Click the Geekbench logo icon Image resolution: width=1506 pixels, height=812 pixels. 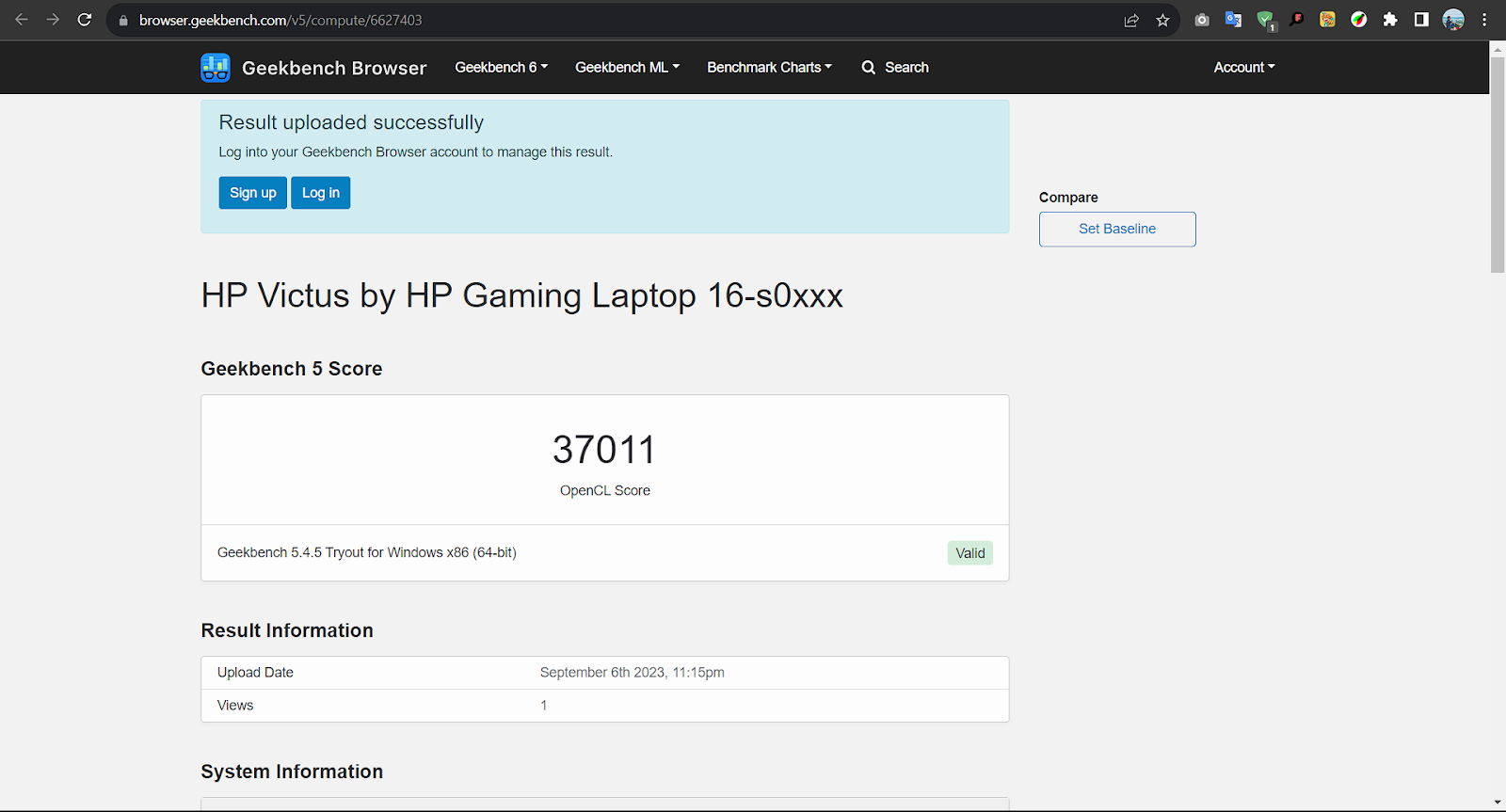[216, 68]
